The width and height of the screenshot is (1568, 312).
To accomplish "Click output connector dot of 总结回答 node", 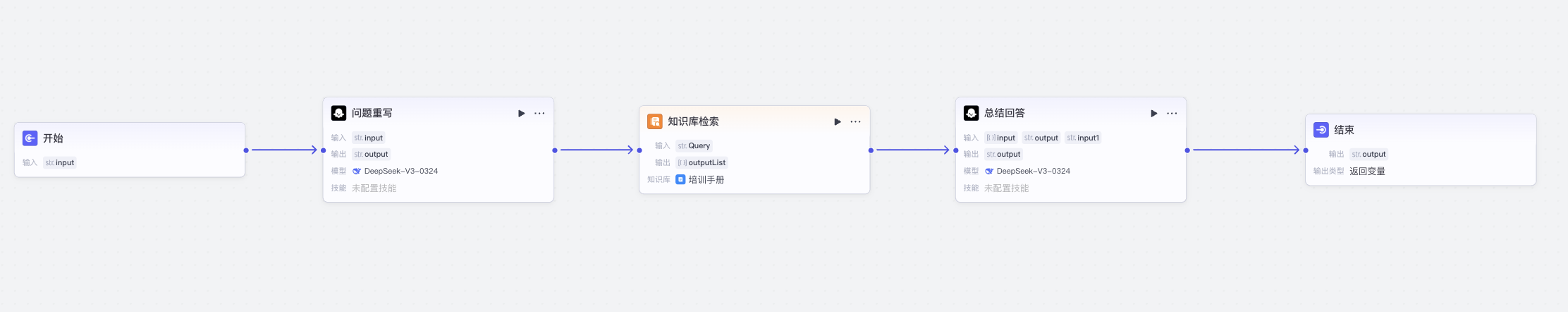I will (x=1187, y=150).
